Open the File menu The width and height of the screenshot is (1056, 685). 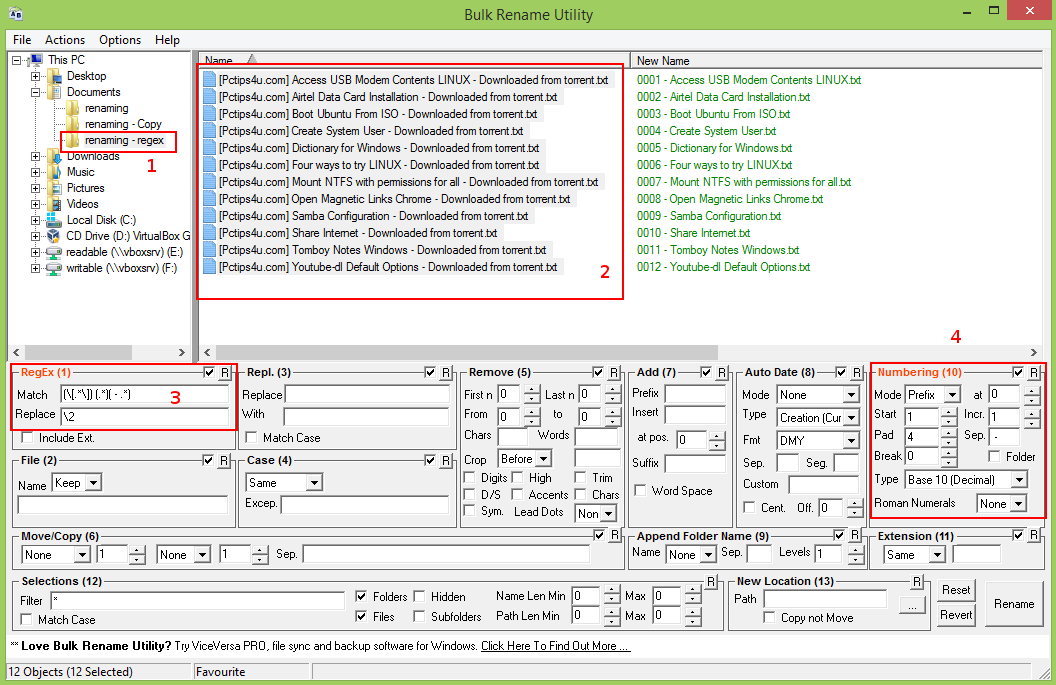tap(22, 40)
